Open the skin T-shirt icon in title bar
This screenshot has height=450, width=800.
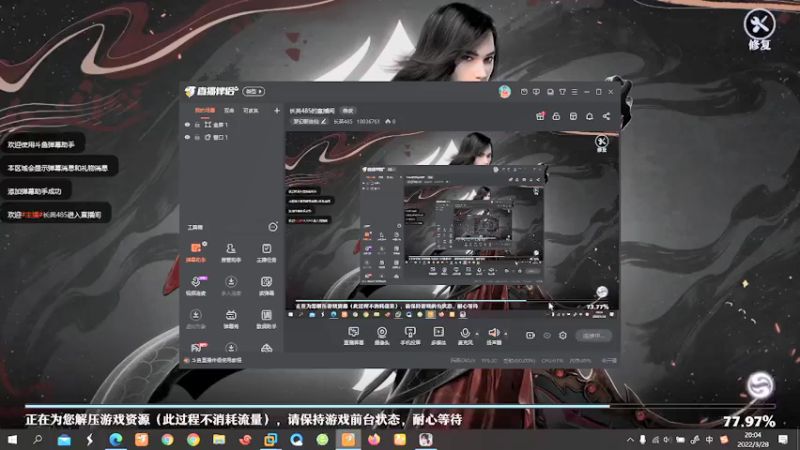562,92
